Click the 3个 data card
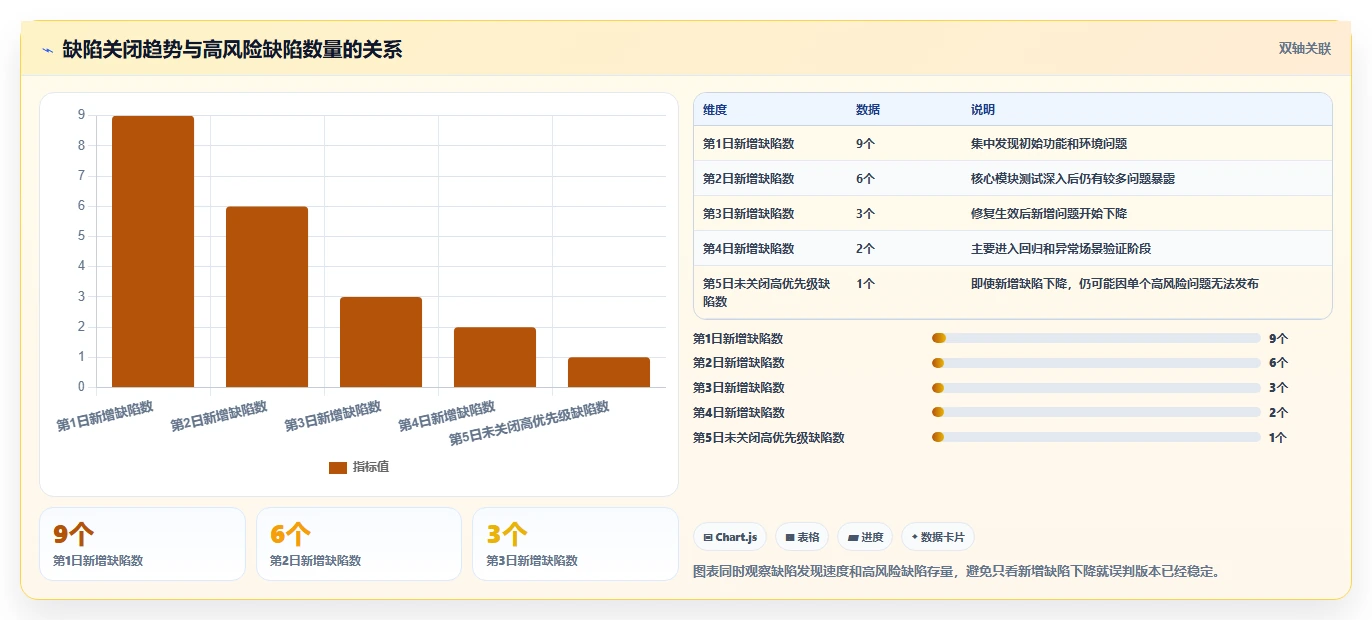Viewport: 1372px width, 620px height. [575, 544]
